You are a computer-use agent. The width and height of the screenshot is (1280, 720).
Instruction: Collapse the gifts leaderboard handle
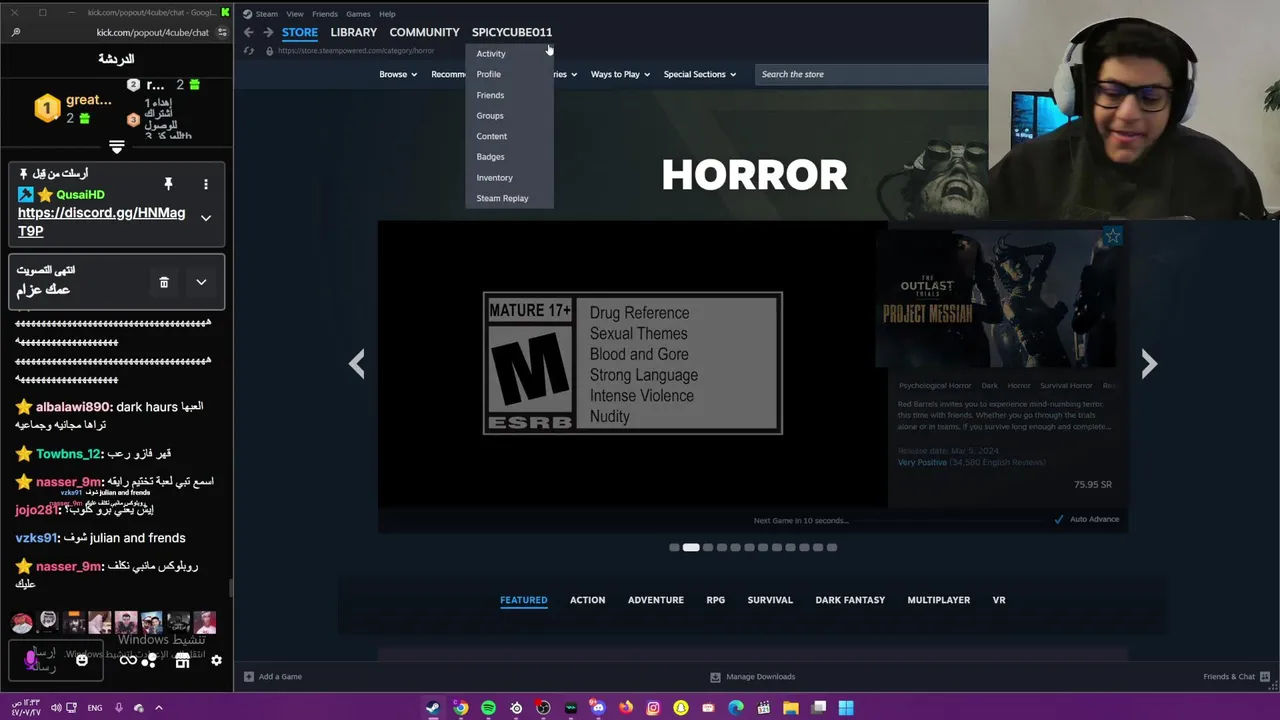[116, 147]
